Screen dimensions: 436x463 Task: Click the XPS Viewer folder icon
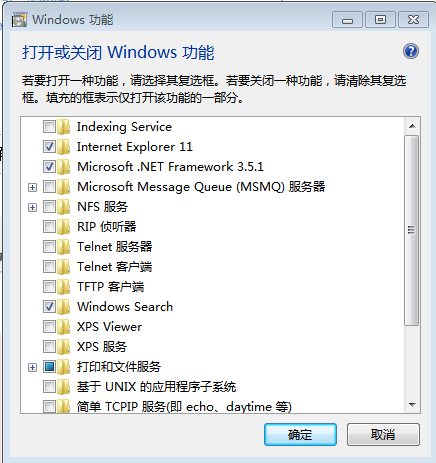point(63,327)
